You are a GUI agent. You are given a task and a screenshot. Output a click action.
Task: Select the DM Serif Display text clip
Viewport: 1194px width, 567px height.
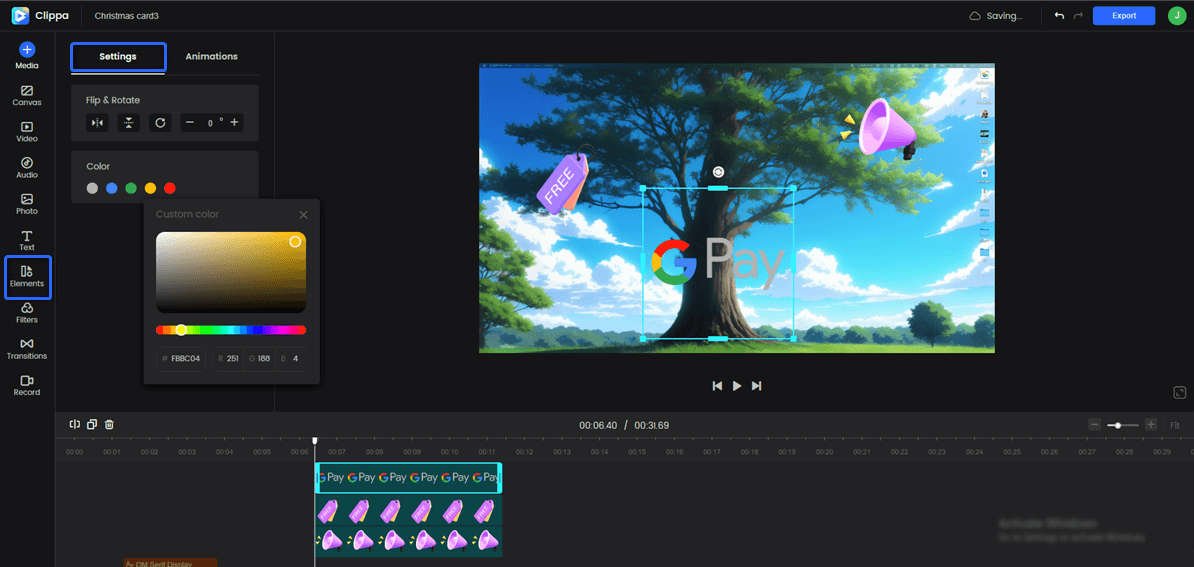[170, 563]
